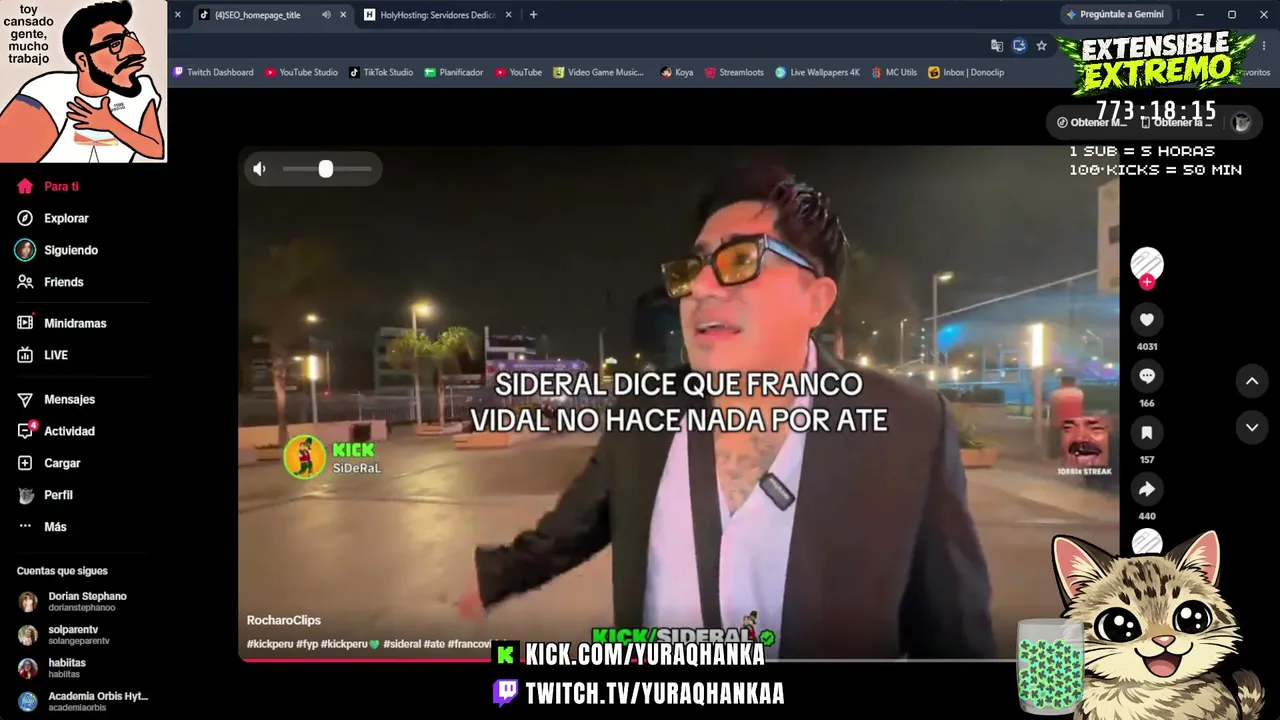1280x720 pixels.
Task: Go to the next video with down arrow
Action: pos(1252,427)
